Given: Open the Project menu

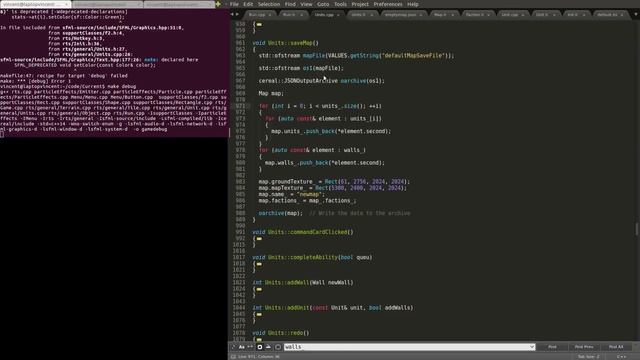Looking at the screenshot, I should click(360, 4).
